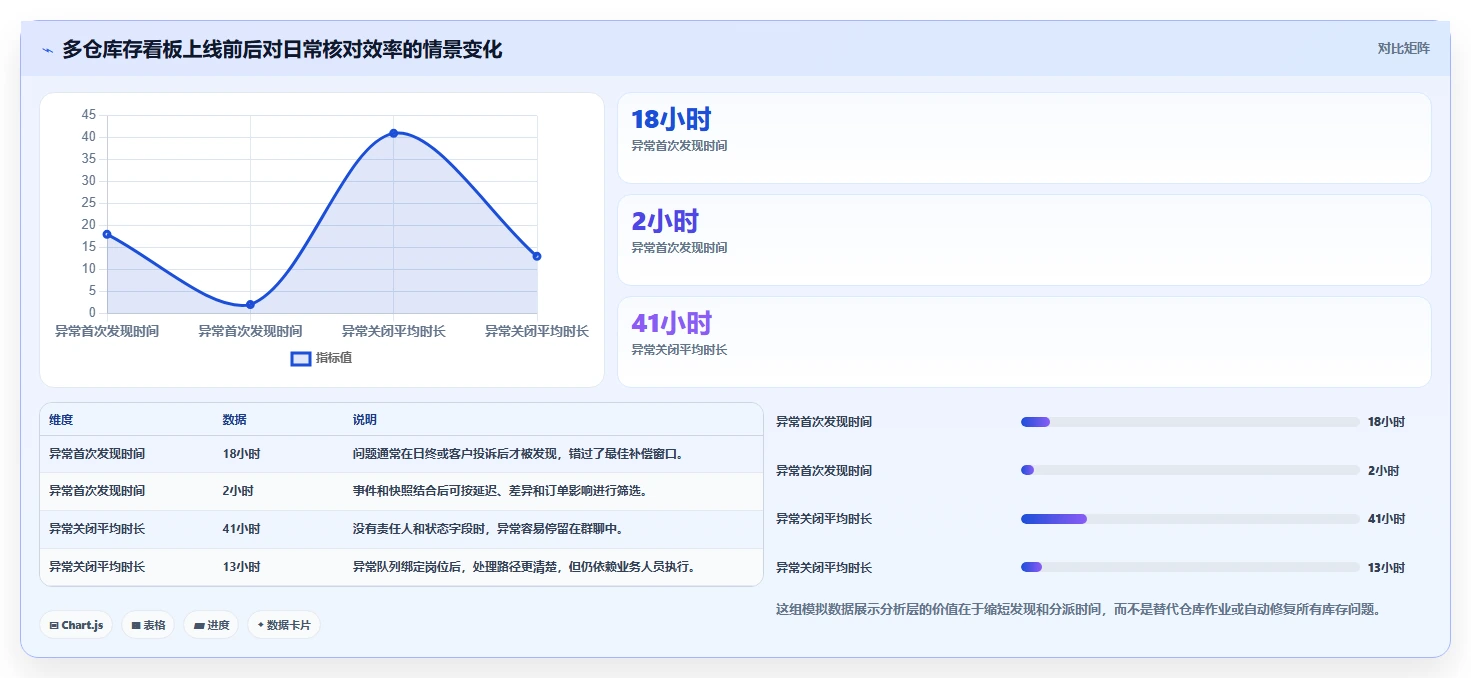Click the dashboard title starting 多仓库存看板上线前后
The height and width of the screenshot is (678, 1471).
pos(282,49)
